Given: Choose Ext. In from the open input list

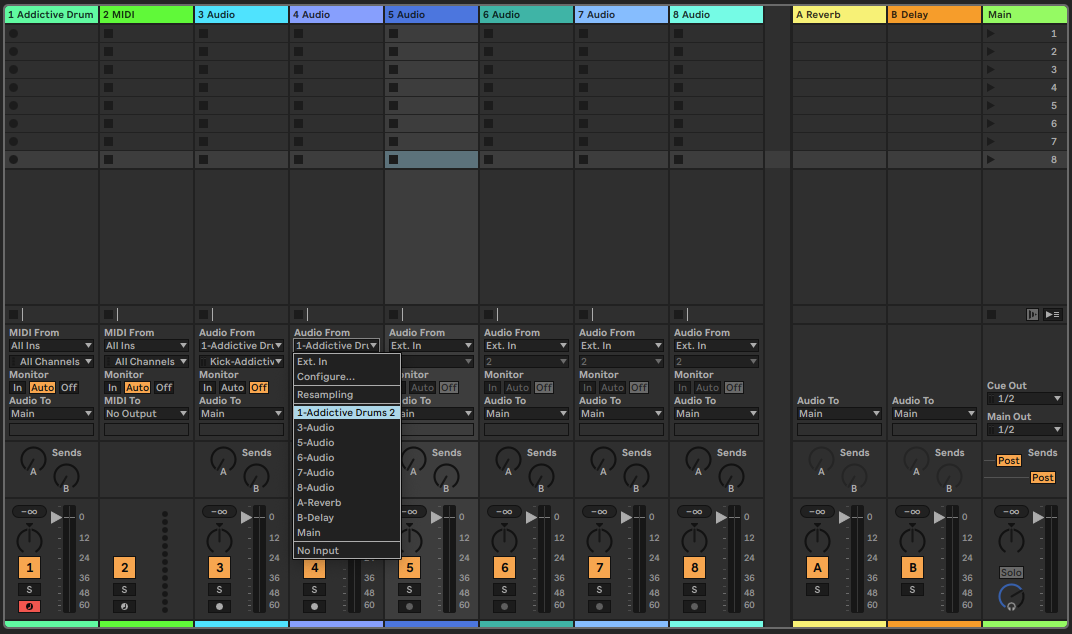Looking at the screenshot, I should coord(347,362).
